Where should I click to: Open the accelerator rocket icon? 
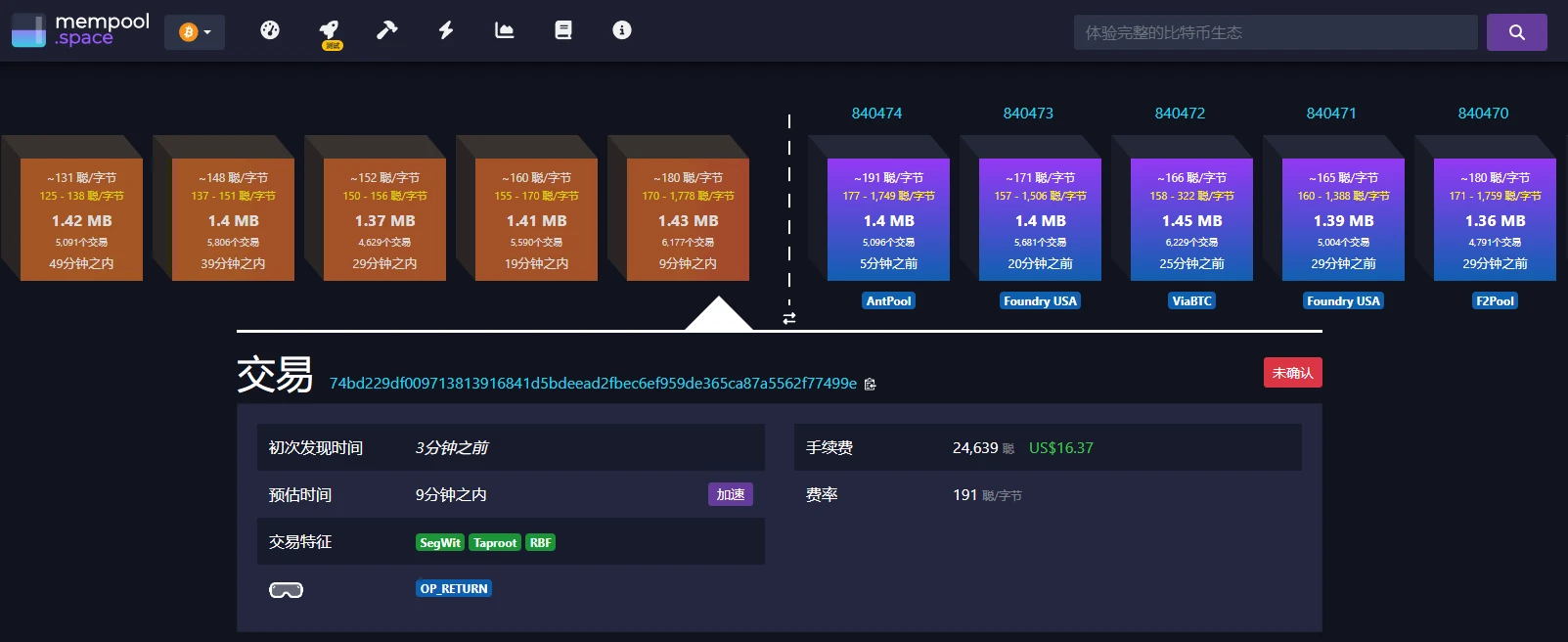[330, 30]
